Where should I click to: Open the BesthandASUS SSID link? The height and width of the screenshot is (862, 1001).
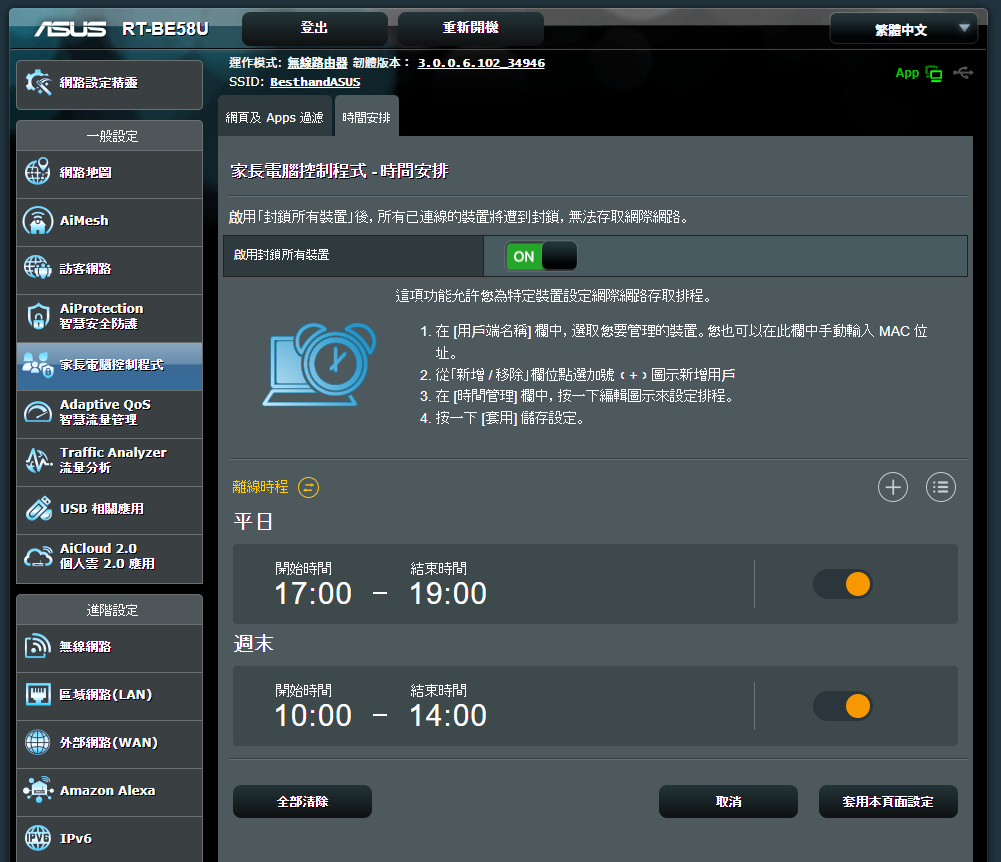pyautogui.click(x=315, y=82)
